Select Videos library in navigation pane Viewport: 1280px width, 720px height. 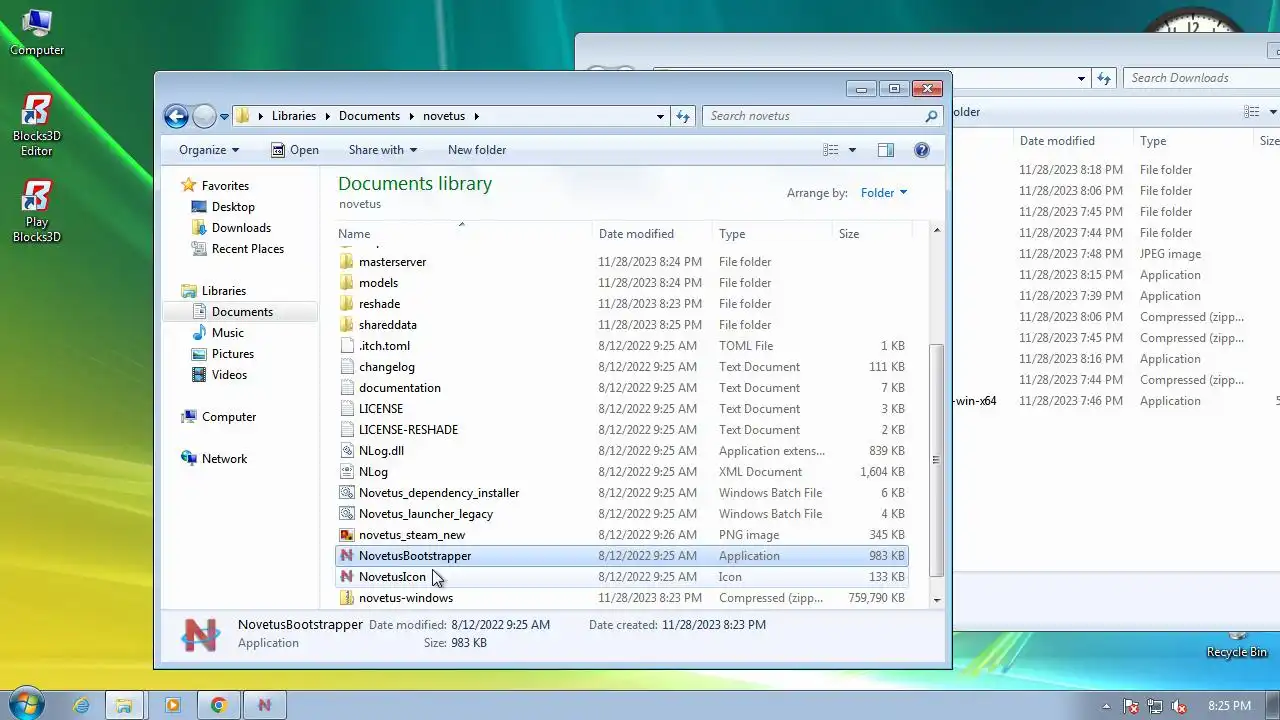pos(229,375)
